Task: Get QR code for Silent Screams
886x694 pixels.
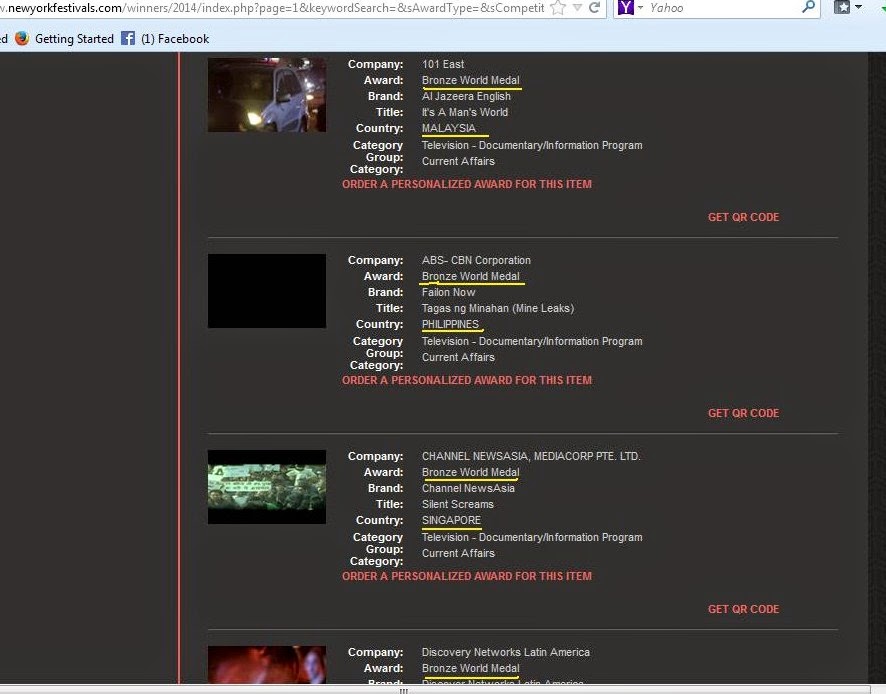Action: point(743,609)
